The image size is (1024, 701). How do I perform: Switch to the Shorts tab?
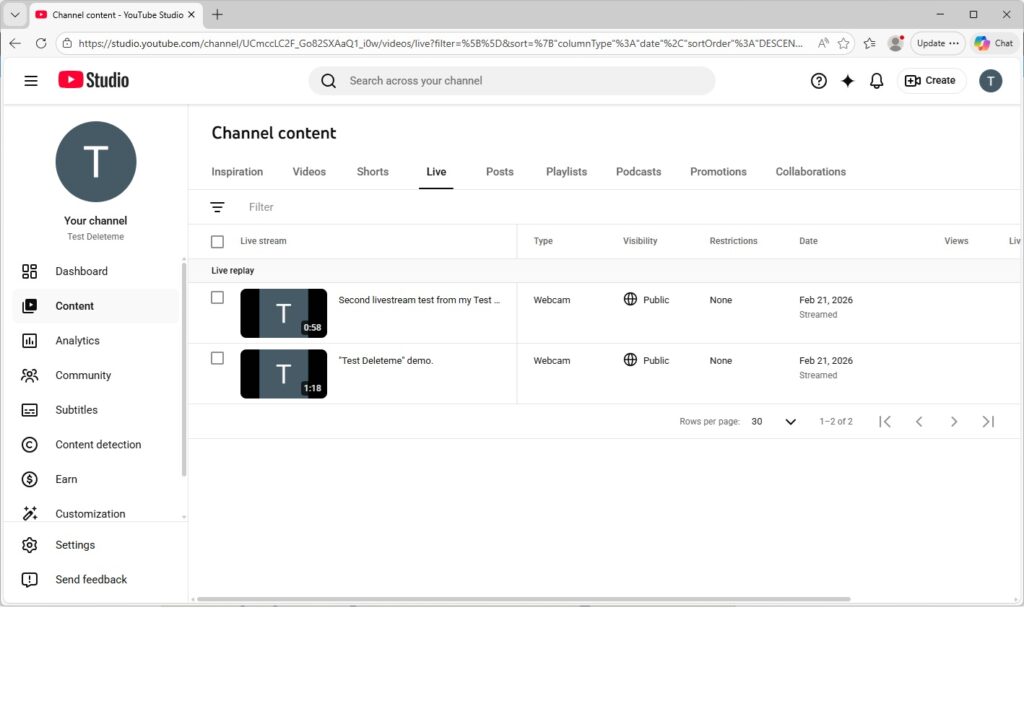click(372, 172)
